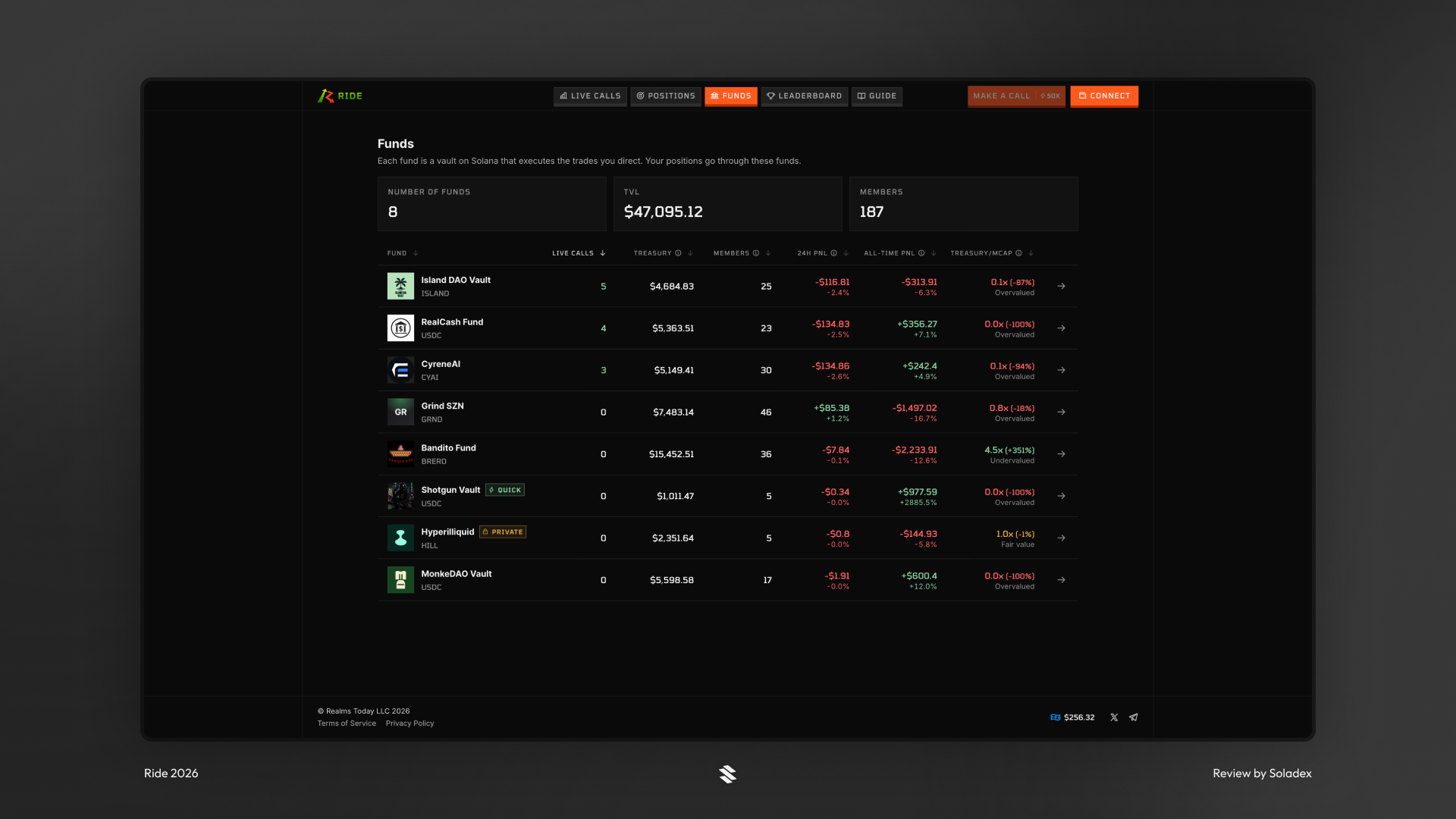Click Bandito Fund 4.5x (+351%) value

click(1009, 450)
